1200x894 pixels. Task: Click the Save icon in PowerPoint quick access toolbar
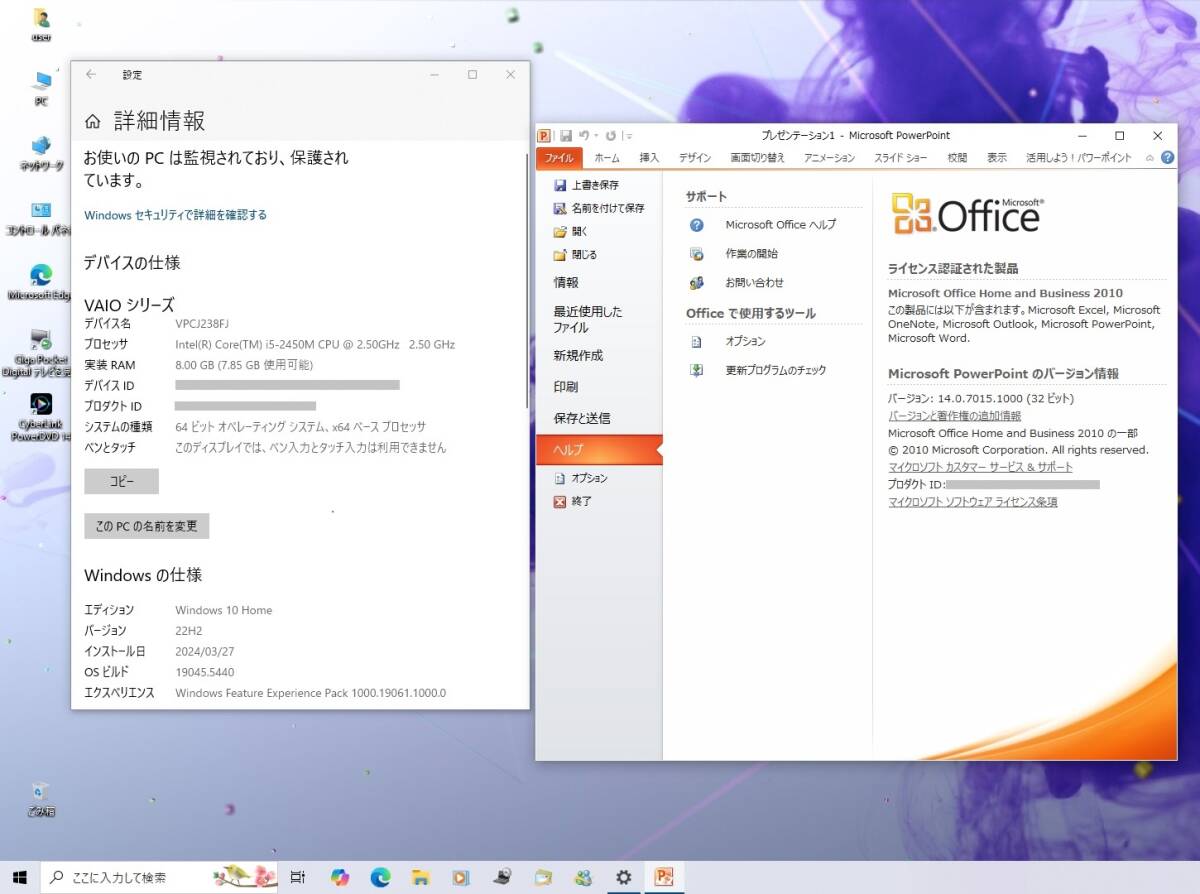click(x=566, y=136)
